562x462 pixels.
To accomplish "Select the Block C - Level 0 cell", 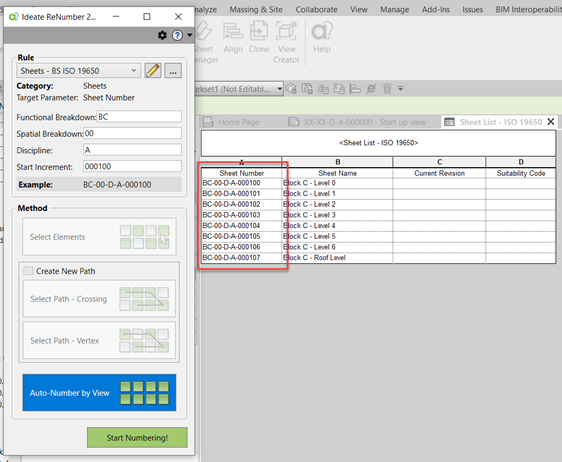I will (337, 183).
